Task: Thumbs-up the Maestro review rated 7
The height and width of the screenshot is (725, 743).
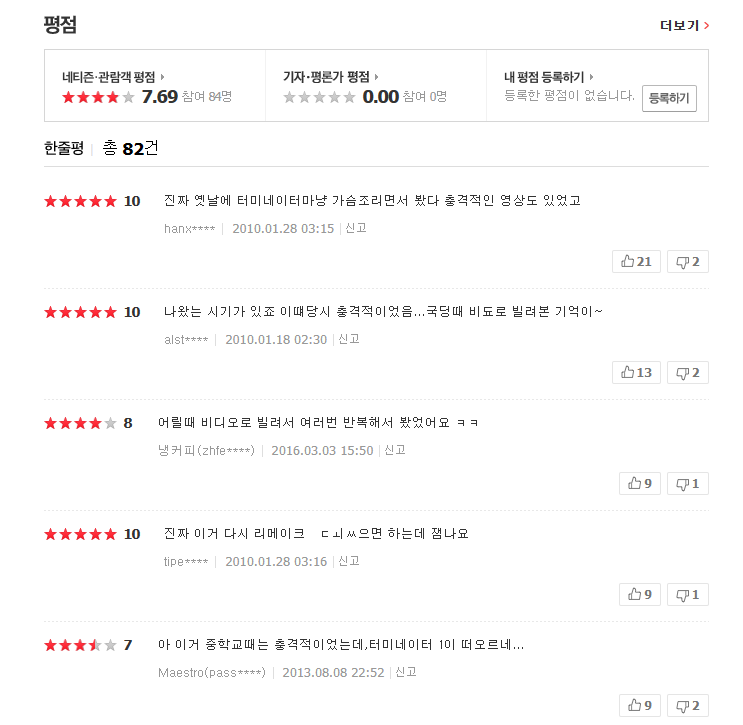Action: click(x=640, y=706)
